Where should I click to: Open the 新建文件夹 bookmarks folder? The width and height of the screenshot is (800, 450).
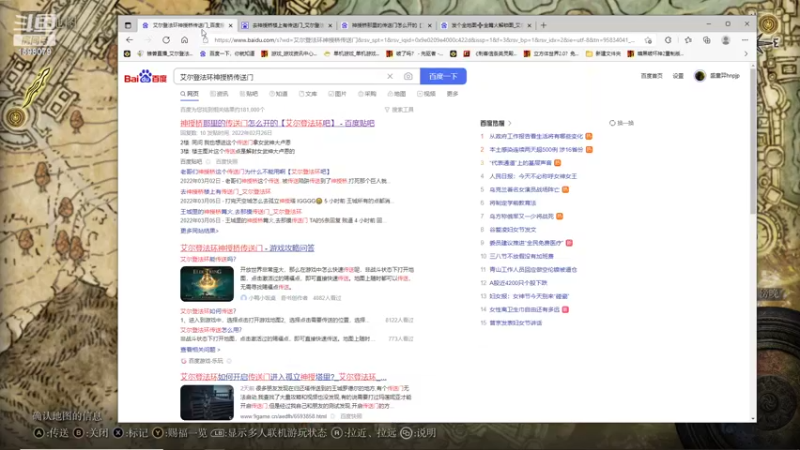pos(603,54)
